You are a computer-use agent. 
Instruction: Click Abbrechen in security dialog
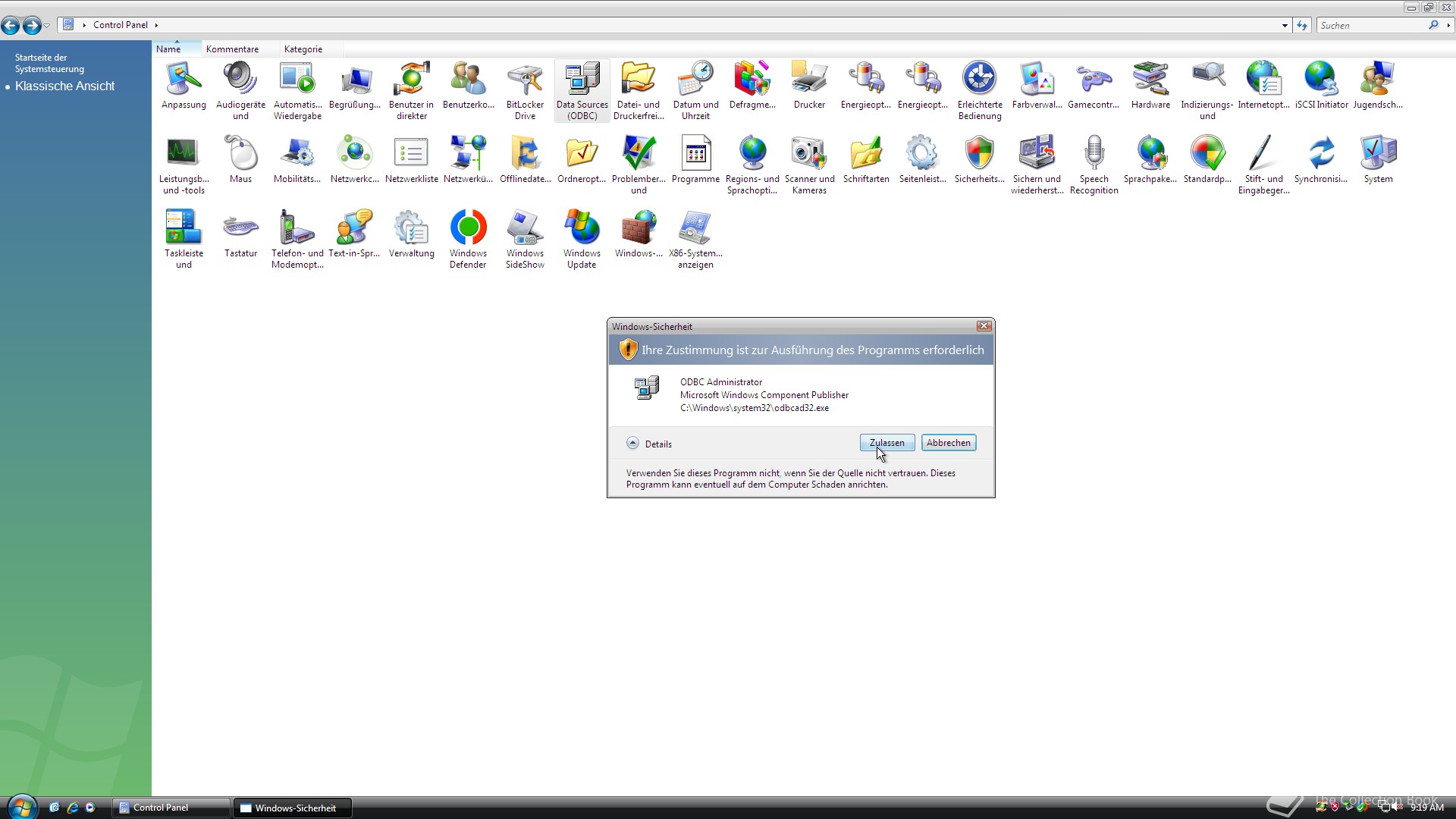(948, 443)
